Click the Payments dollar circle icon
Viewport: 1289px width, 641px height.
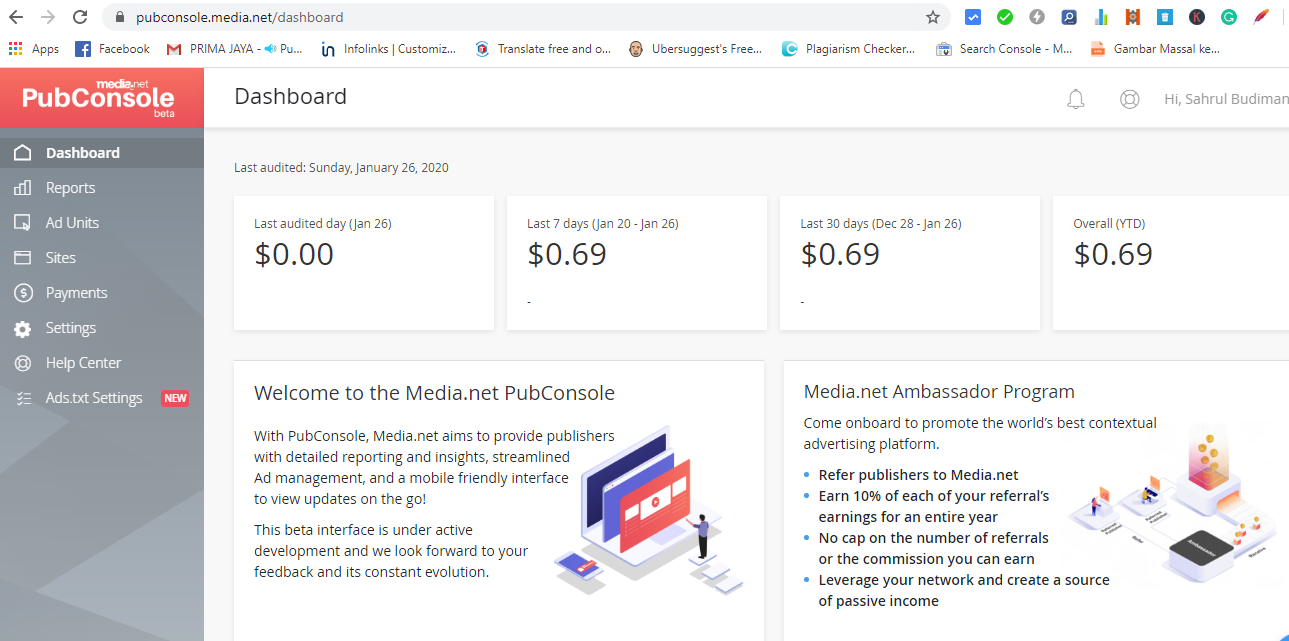point(23,293)
